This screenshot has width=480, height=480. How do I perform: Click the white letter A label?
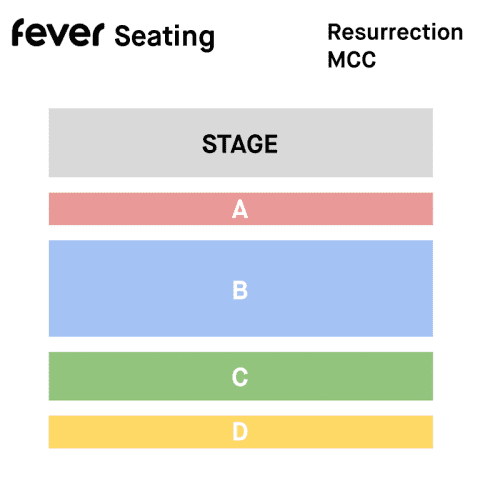240,209
